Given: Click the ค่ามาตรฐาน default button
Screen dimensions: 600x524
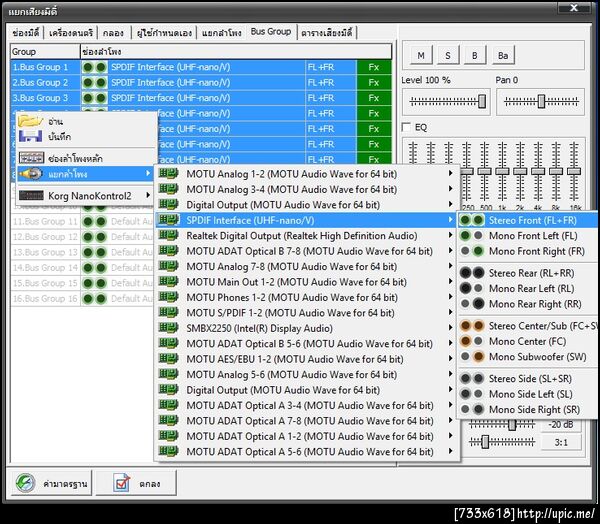Looking at the screenshot, I should [51, 483].
